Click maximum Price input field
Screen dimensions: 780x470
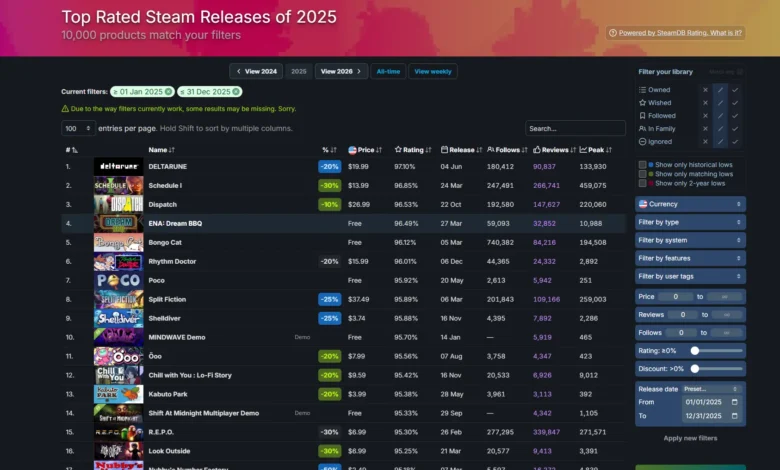724,296
